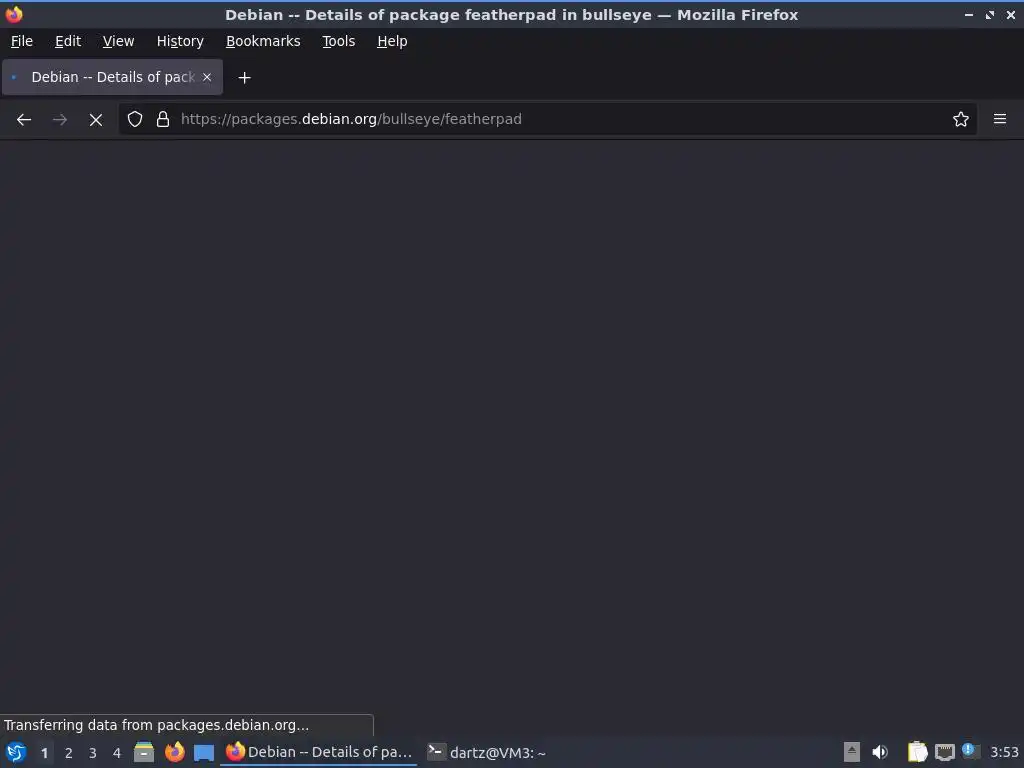Open the Bookmarks menu
Screen dimensions: 1024x768
[x=263, y=41]
